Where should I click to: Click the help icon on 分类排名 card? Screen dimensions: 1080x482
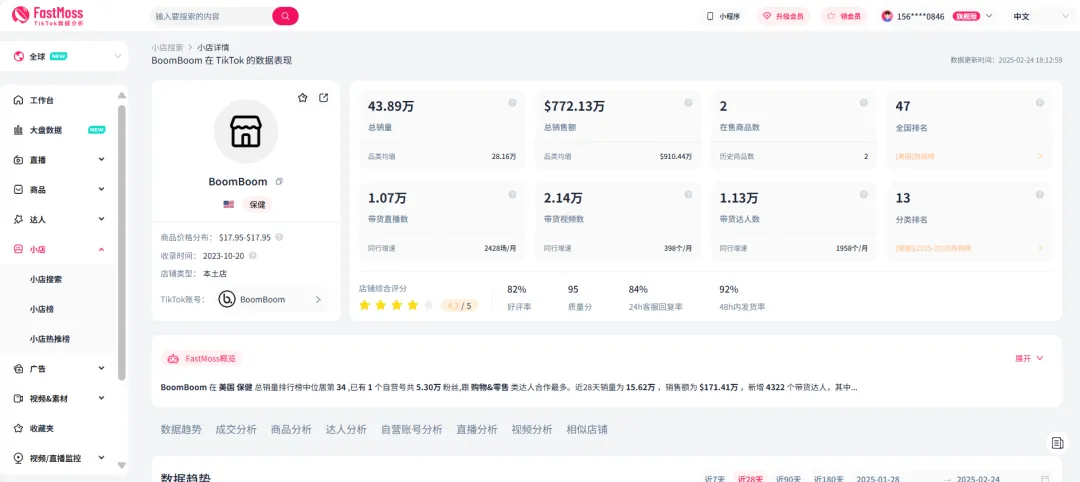coord(1040,195)
